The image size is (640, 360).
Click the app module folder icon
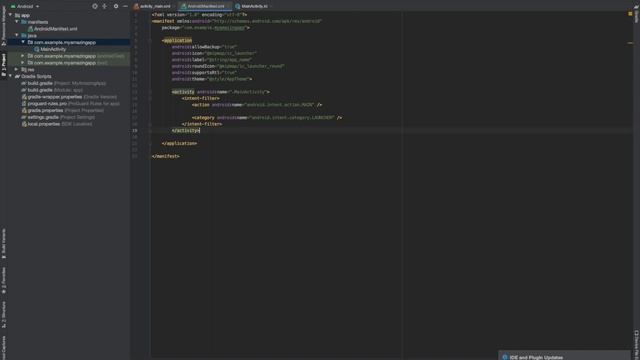(18, 15)
